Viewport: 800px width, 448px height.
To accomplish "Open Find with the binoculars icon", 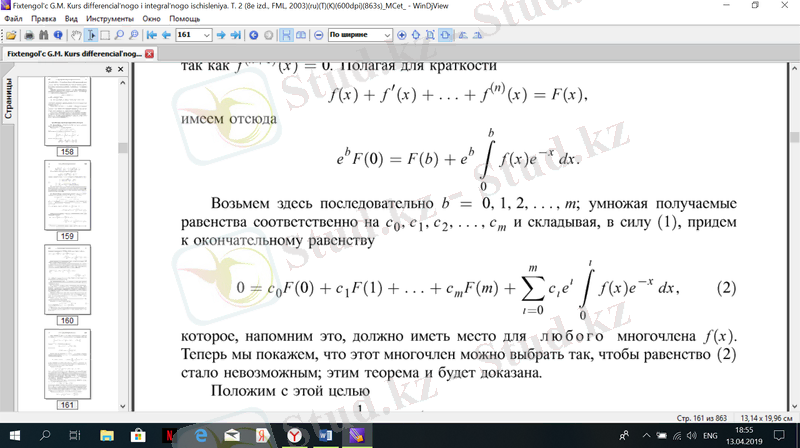I will [x=44, y=35].
